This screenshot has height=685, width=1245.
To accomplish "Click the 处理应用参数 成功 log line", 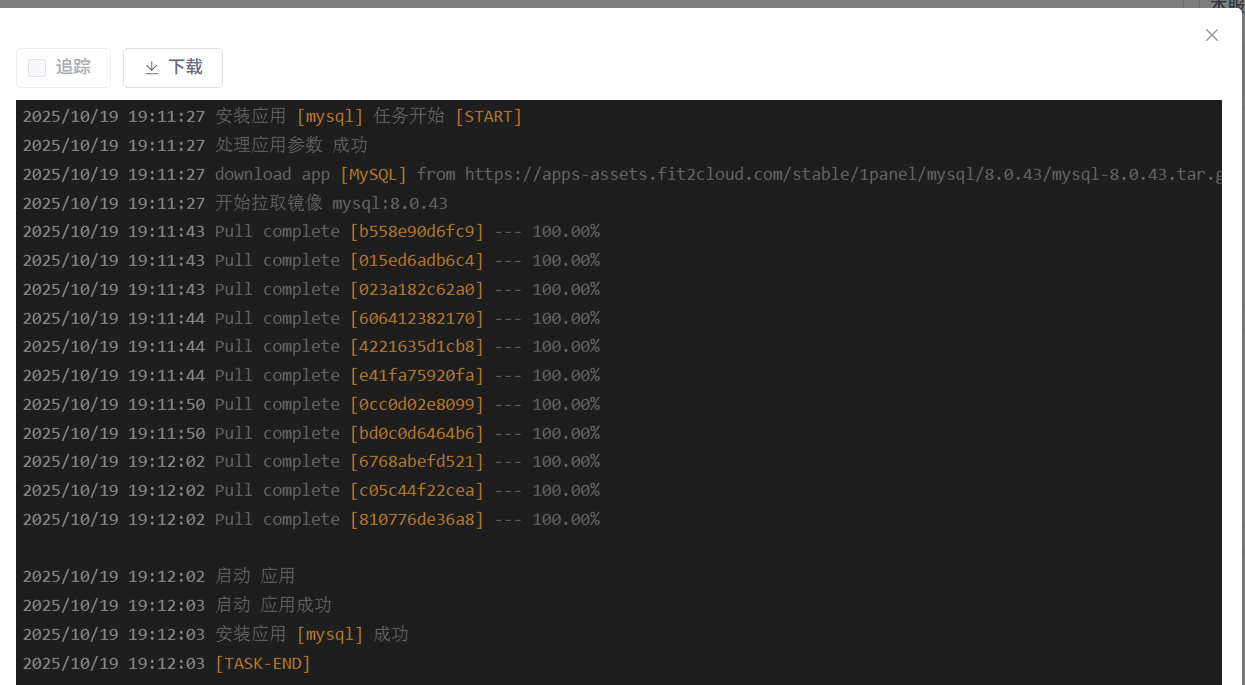I will pyautogui.click(x=291, y=146).
